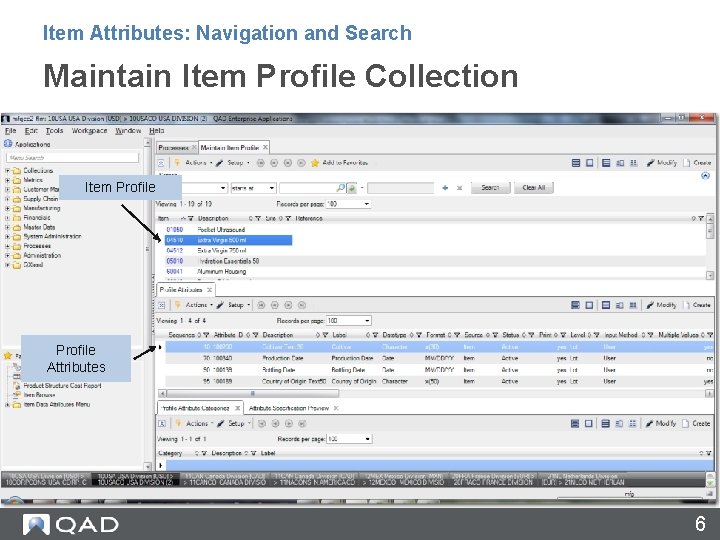Click the second view-layout icon in top toolbar
This screenshot has width=720, height=540.
(590, 163)
